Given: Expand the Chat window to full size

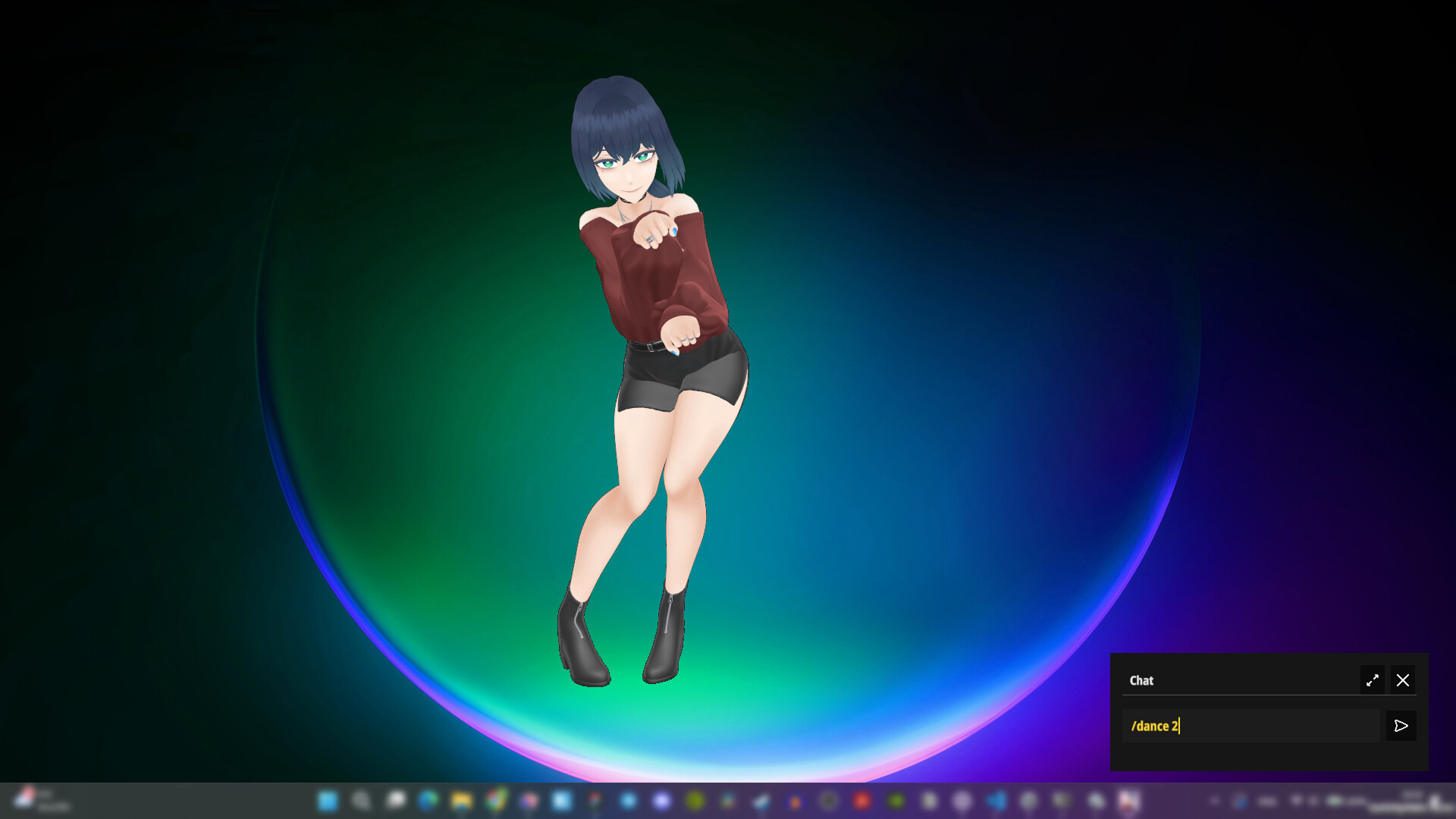Looking at the screenshot, I should tap(1372, 680).
